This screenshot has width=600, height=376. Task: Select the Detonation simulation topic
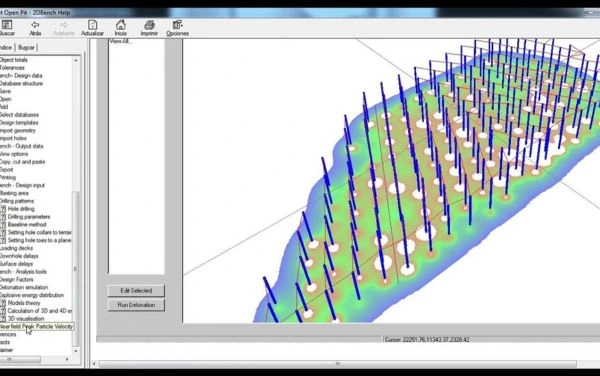(x=24, y=287)
